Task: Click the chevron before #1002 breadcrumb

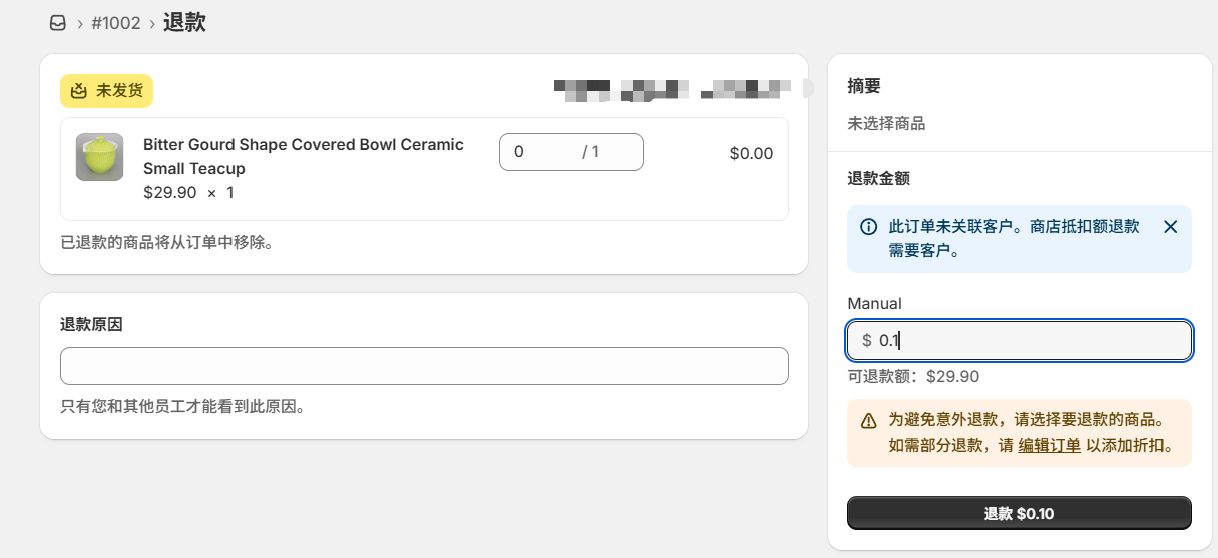Action: coord(79,23)
